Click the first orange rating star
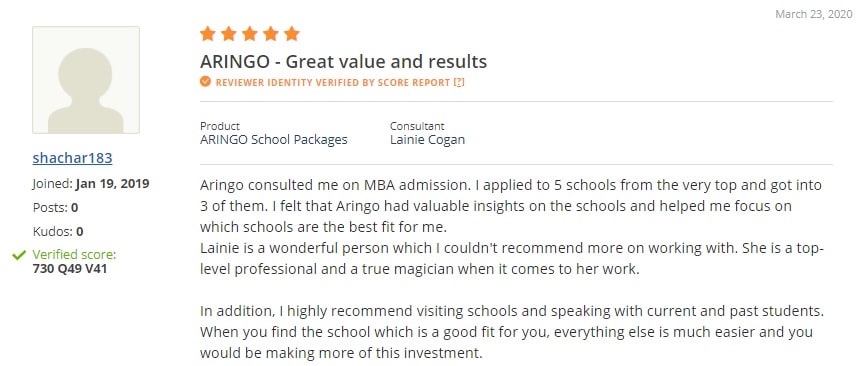The image size is (865, 366). click(x=207, y=34)
